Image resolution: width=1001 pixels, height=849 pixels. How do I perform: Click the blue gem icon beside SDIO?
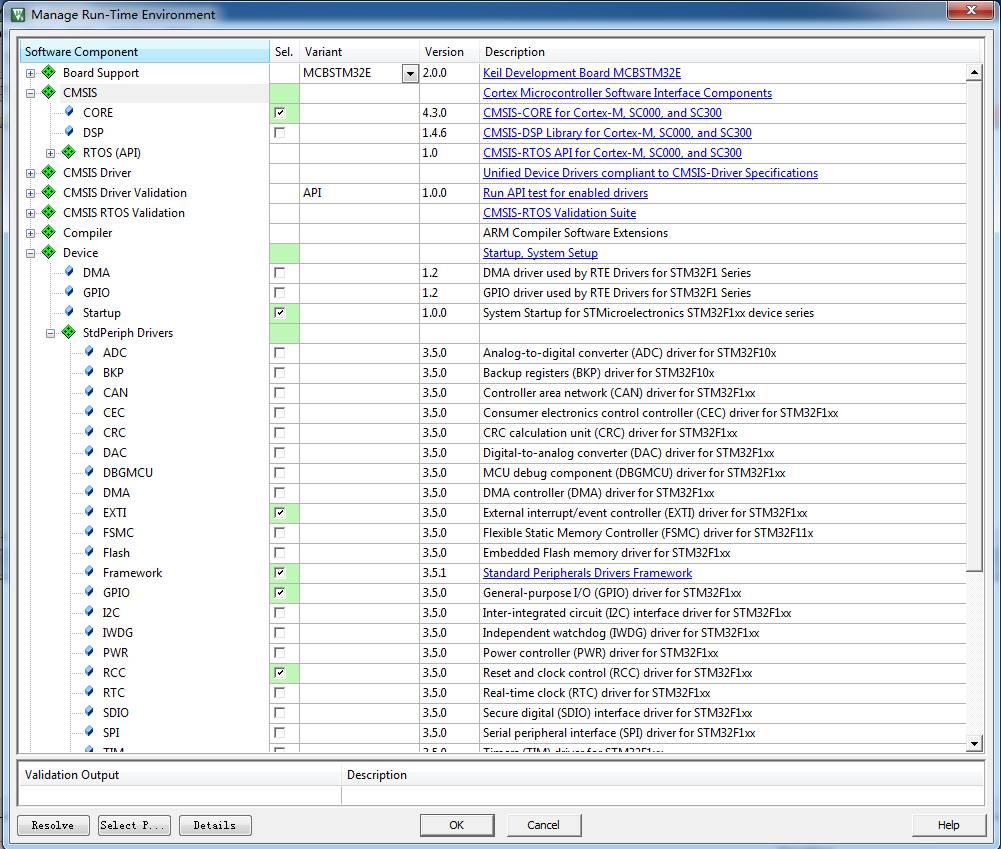click(89, 712)
